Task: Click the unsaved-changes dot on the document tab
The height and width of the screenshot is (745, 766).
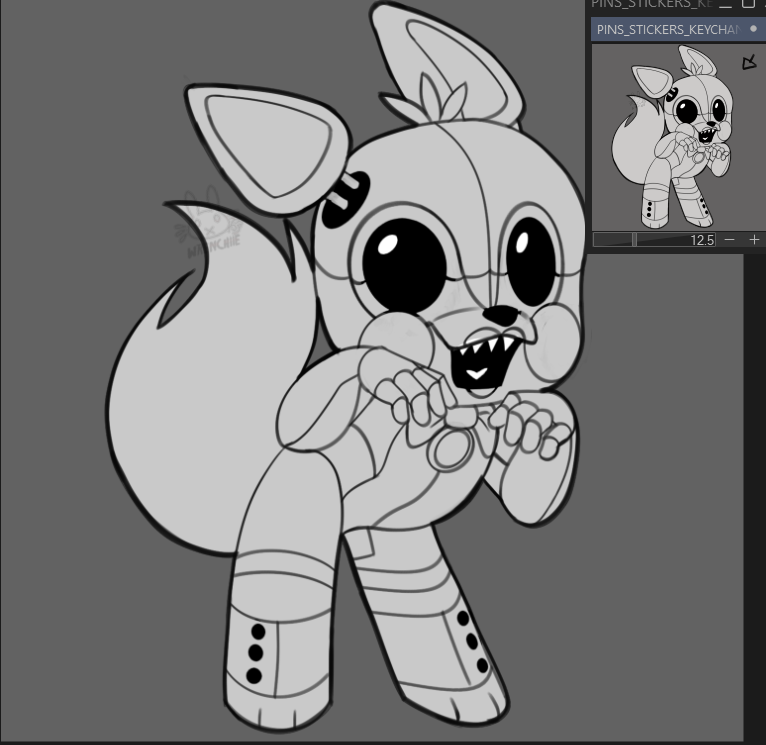Action: coord(753,29)
